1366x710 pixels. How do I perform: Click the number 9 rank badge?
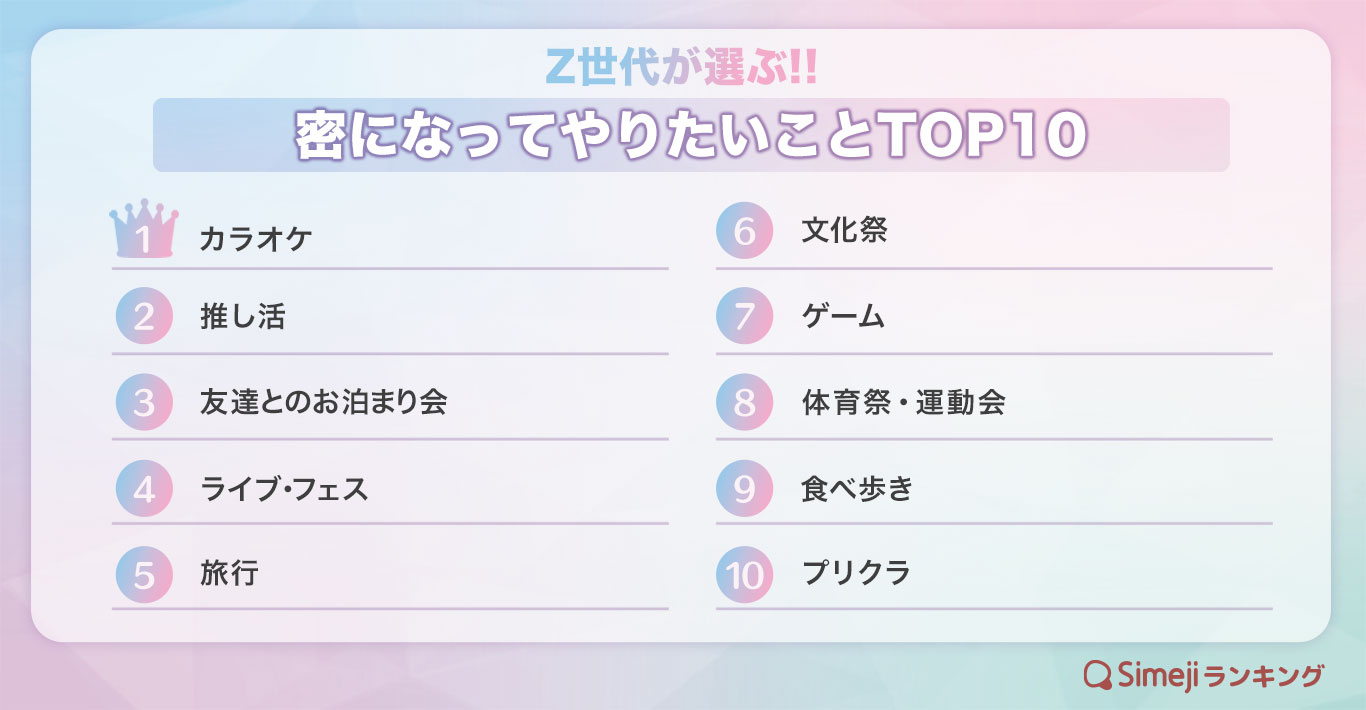click(745, 489)
